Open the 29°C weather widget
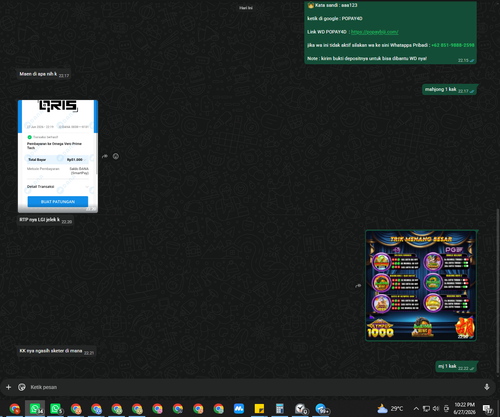 390,409
